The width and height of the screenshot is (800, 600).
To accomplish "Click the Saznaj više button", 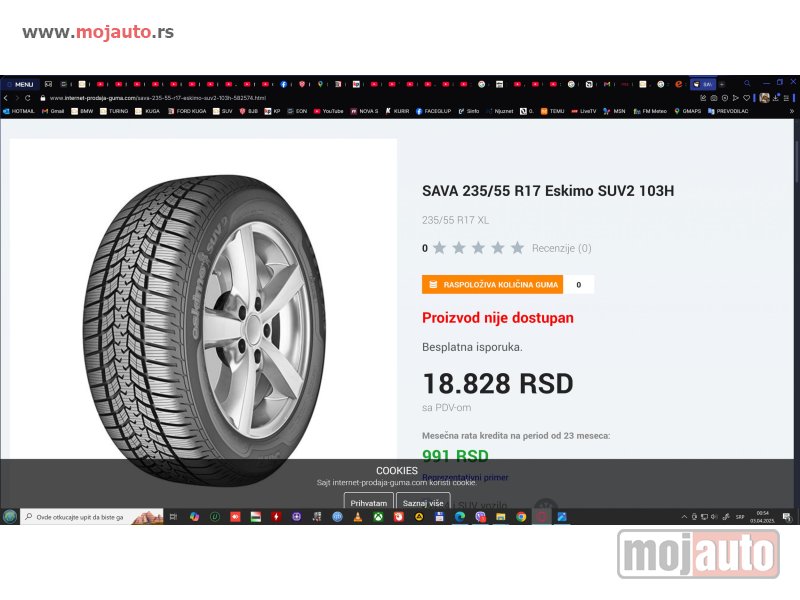I will 423,503.
